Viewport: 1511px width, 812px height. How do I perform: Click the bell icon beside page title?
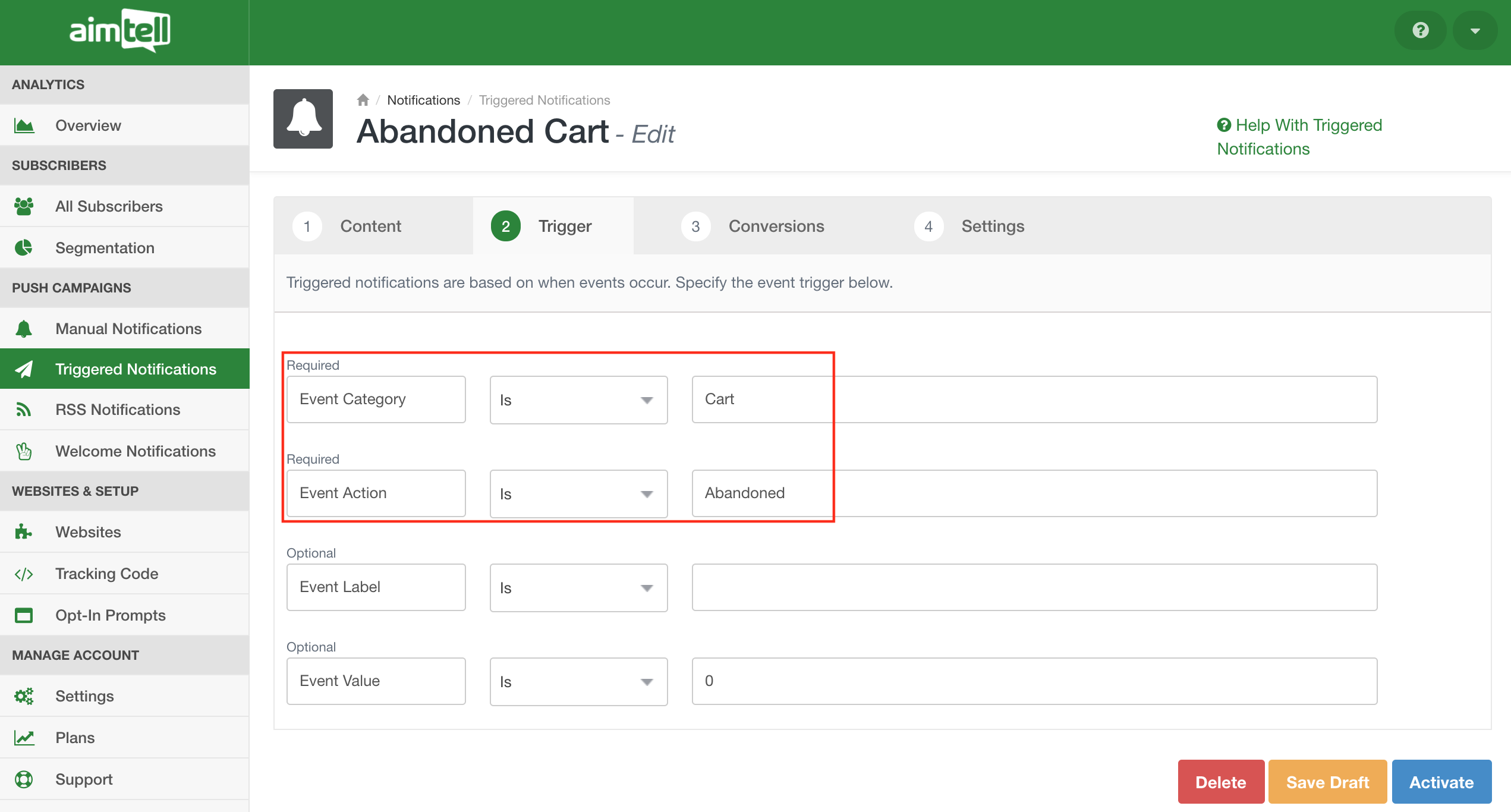[303, 119]
